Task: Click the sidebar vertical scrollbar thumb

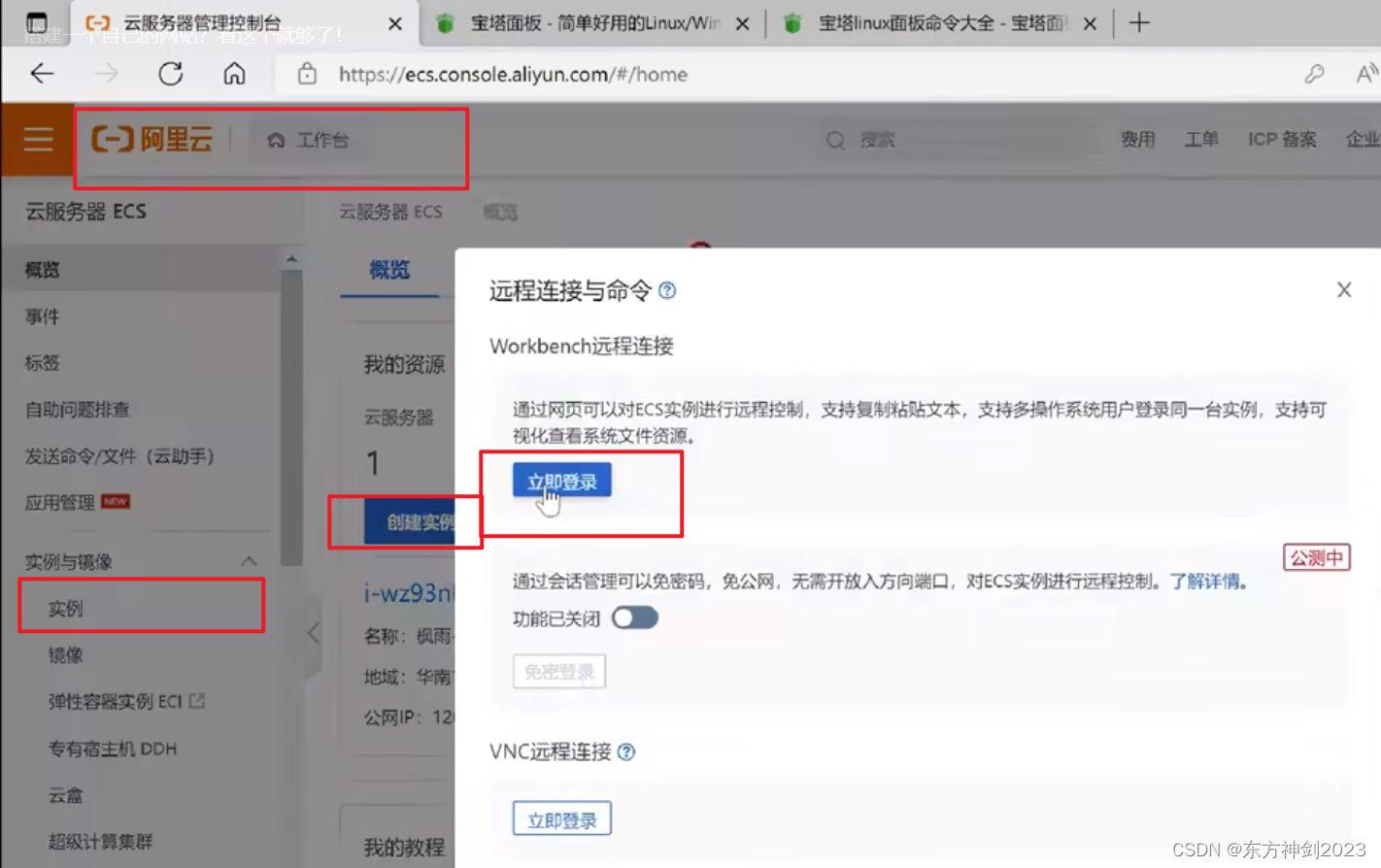Action: [291, 417]
